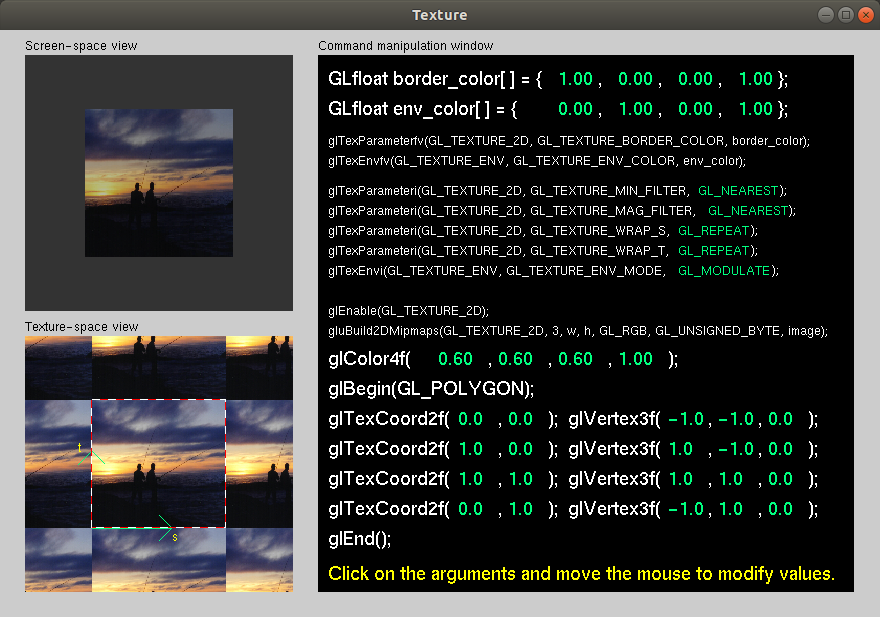
Task: Minimize the Texture window
Action: (x=825, y=15)
